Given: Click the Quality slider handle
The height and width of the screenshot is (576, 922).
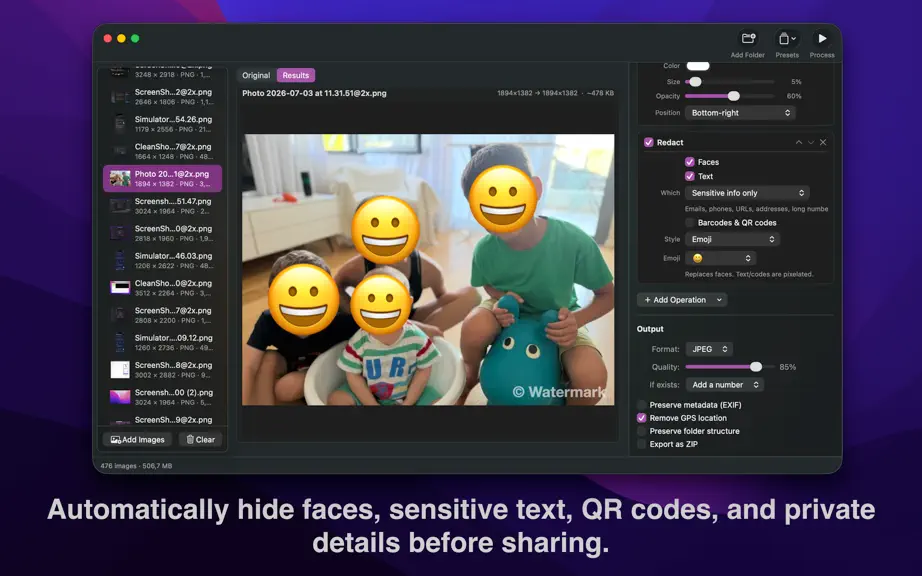Looking at the screenshot, I should [756, 367].
